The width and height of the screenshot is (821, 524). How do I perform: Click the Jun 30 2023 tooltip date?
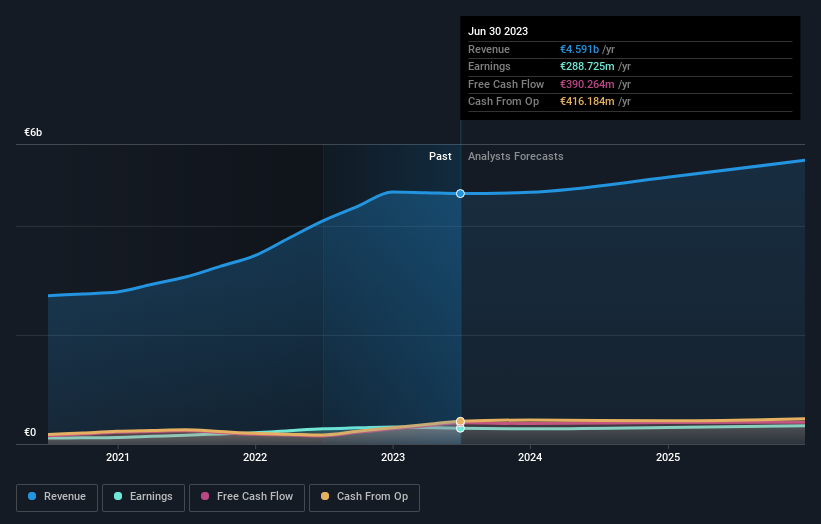[498, 31]
